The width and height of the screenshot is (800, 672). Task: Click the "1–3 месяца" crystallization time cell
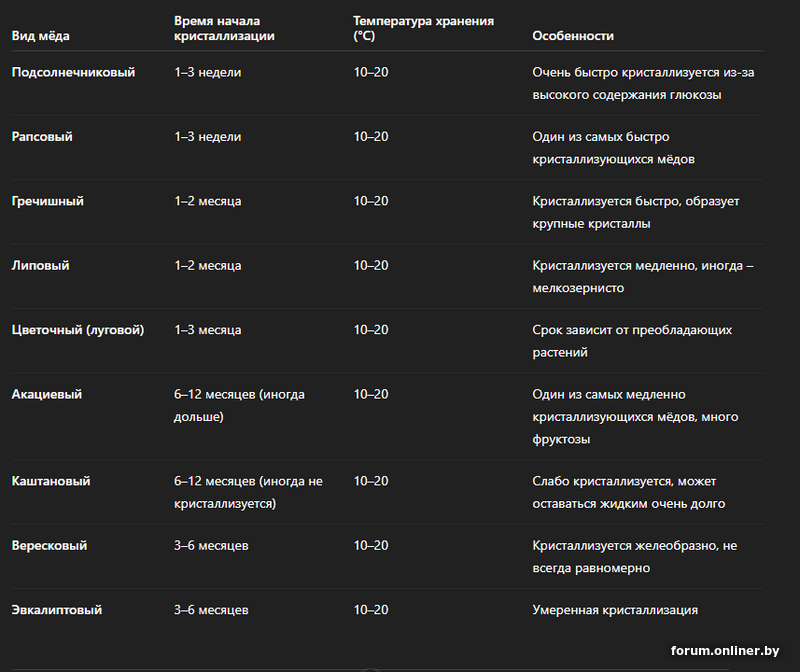coord(207,330)
